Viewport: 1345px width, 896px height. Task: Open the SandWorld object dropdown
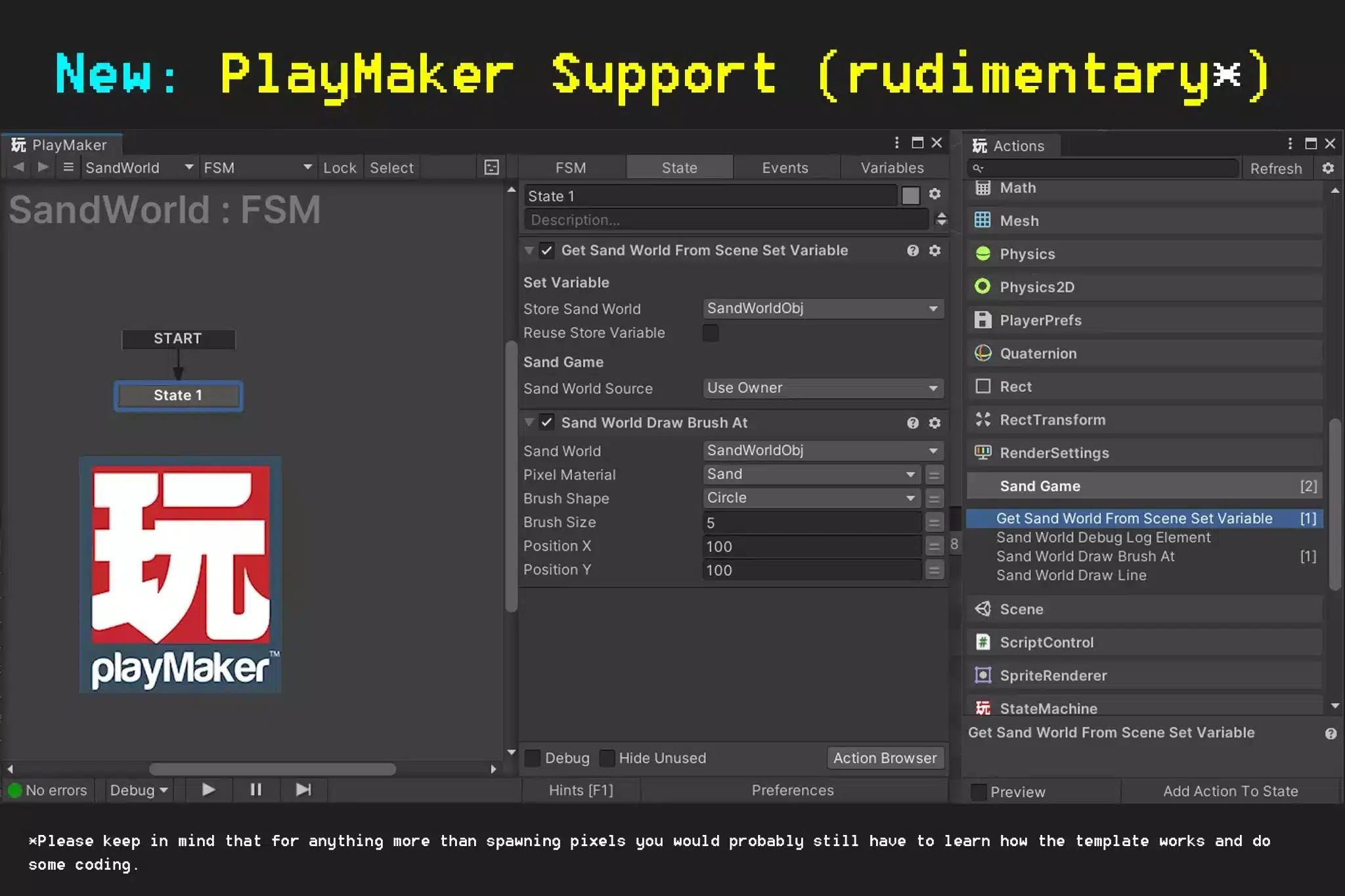(x=139, y=168)
